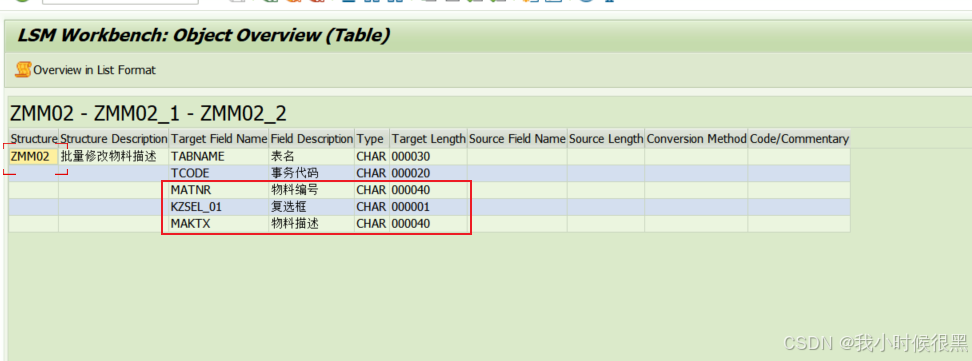Click the CHAR type cell in KZSEL_01 row
Screen dimensions: 972x361
pos(373,207)
